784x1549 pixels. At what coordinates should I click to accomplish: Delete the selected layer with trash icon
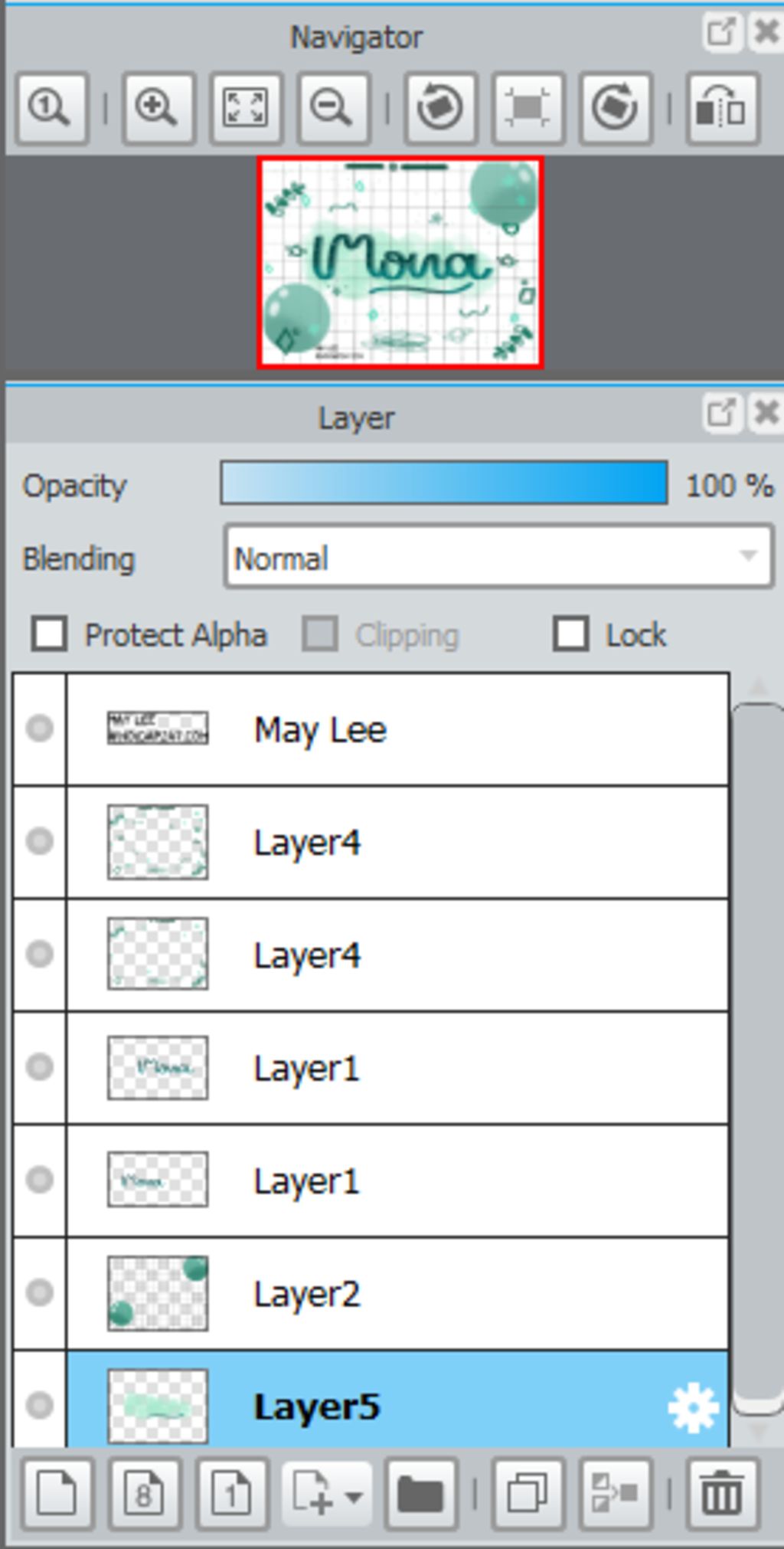click(722, 1494)
